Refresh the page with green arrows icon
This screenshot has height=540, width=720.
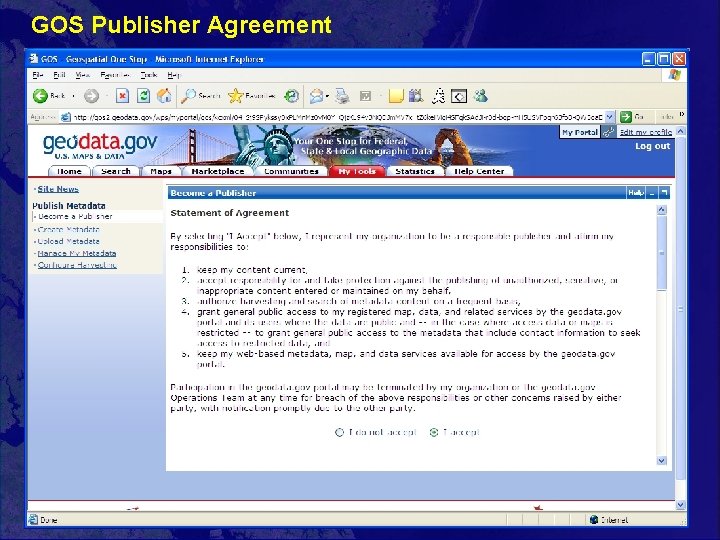click(x=144, y=96)
